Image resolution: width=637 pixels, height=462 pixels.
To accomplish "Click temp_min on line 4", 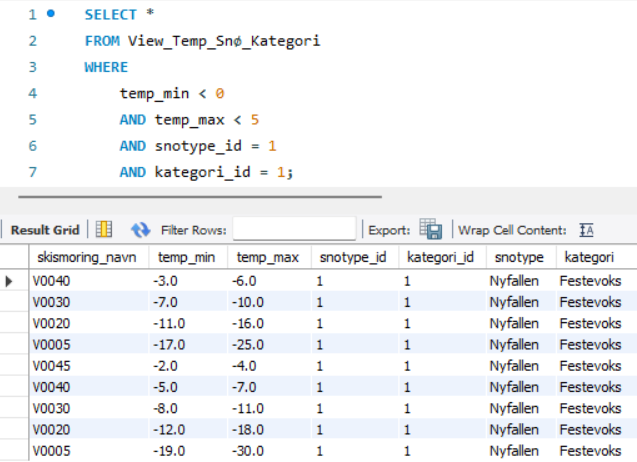I will click(154, 93).
